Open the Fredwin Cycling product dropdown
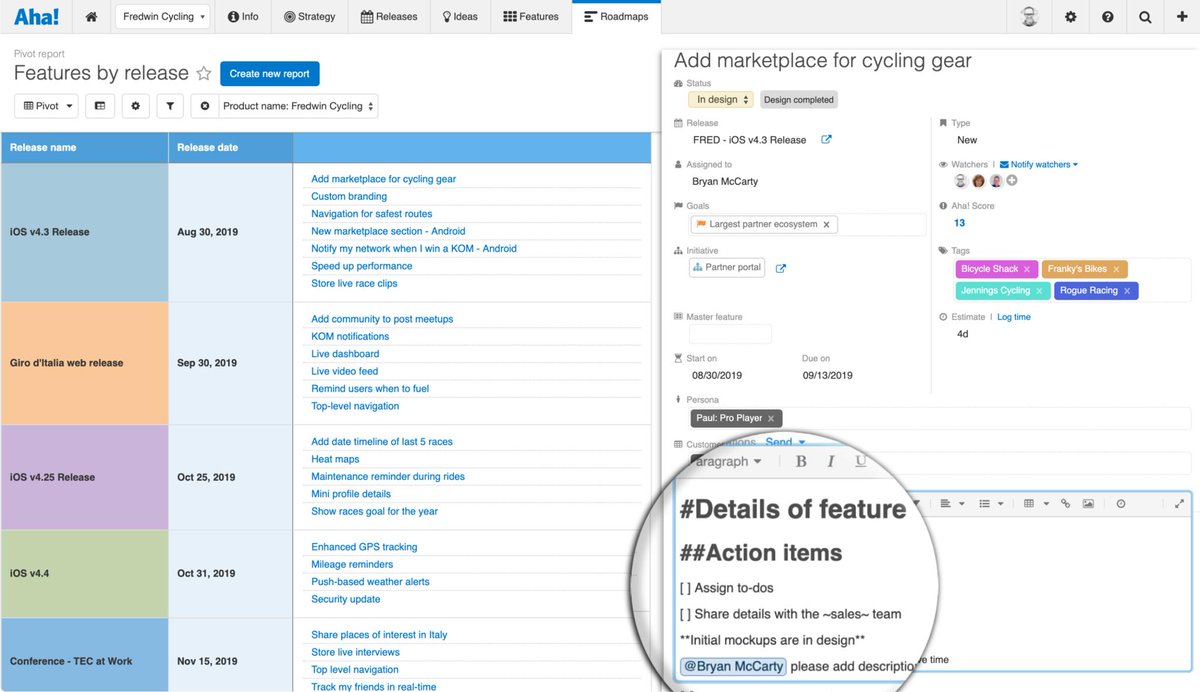 click(x=165, y=17)
